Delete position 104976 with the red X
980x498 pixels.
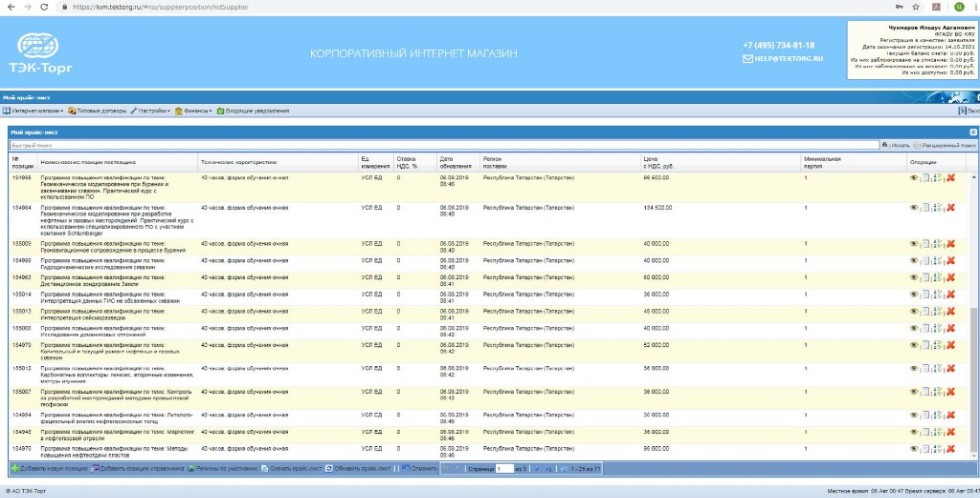[951, 450]
